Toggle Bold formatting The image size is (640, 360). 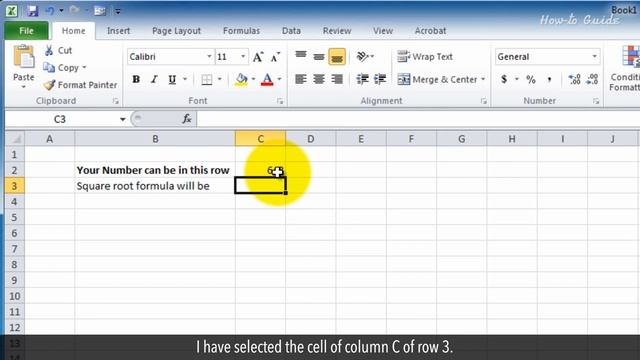[136, 79]
